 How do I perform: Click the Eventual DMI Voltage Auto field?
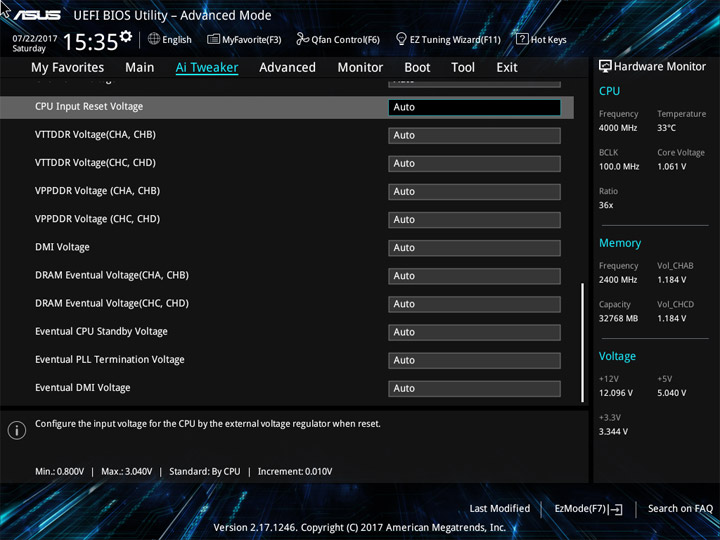click(x=474, y=388)
